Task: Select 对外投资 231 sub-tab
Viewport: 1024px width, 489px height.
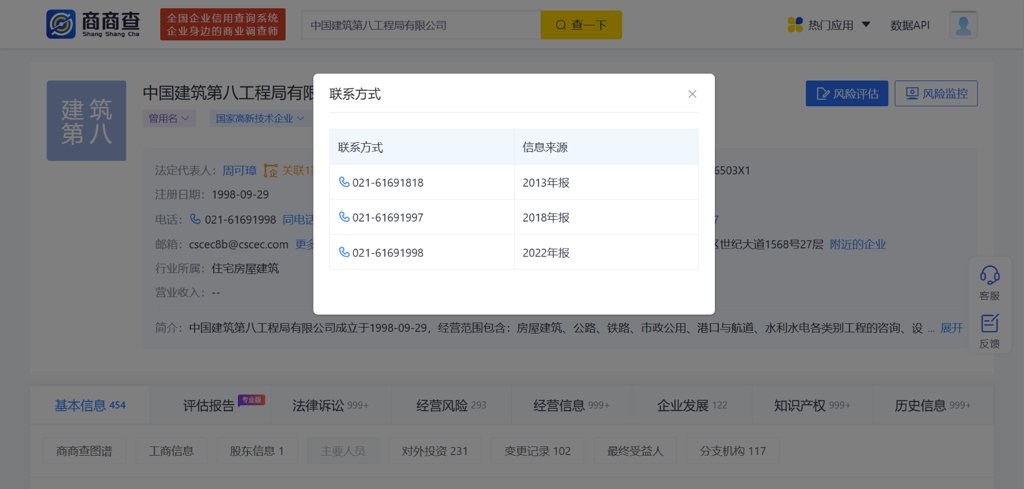Action: point(434,450)
